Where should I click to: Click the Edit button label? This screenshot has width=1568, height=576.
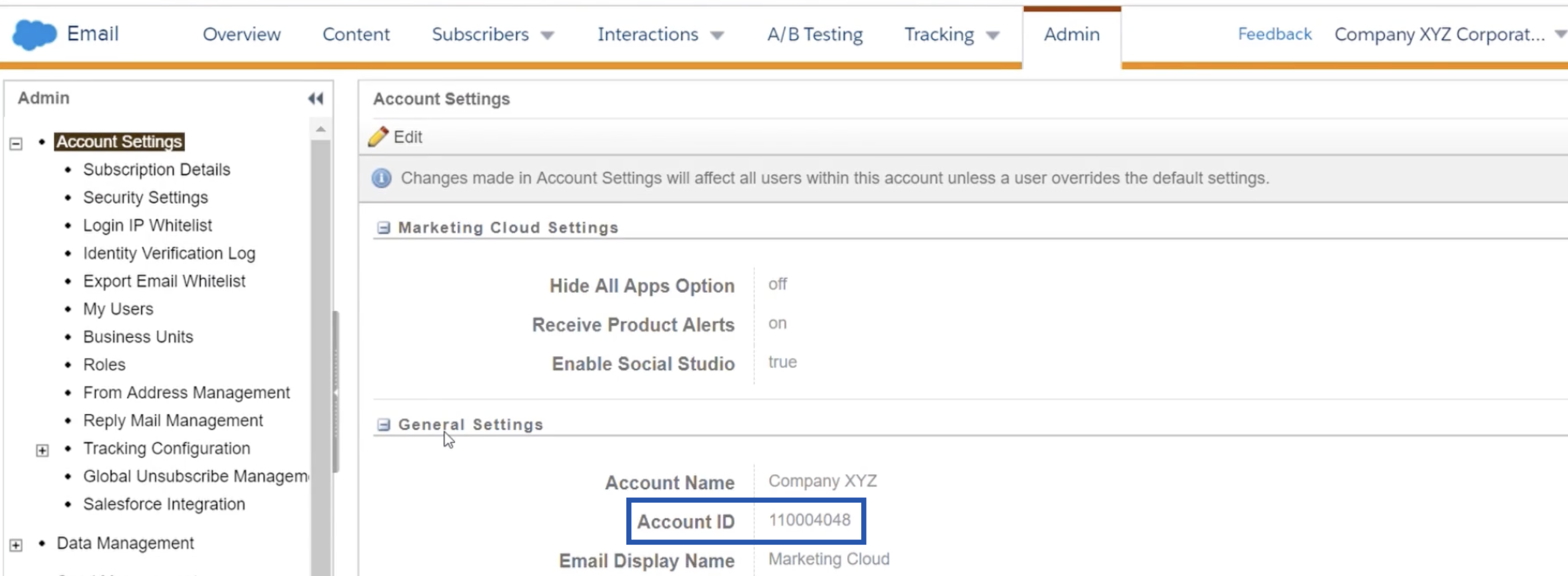click(x=408, y=137)
